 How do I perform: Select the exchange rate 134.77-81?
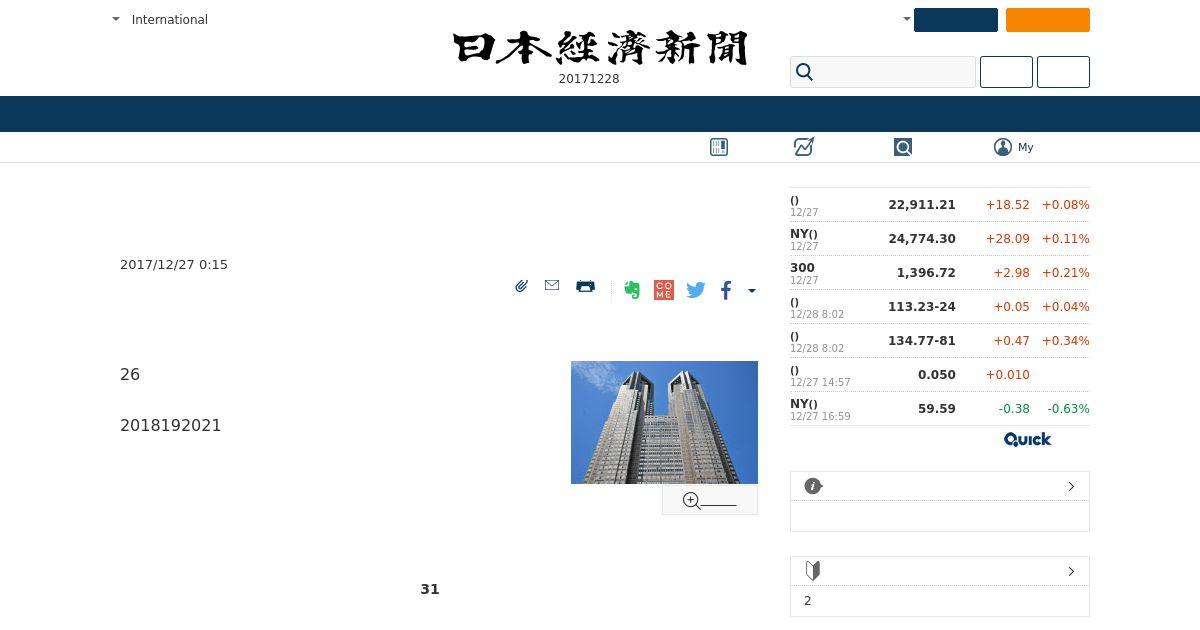(922, 341)
